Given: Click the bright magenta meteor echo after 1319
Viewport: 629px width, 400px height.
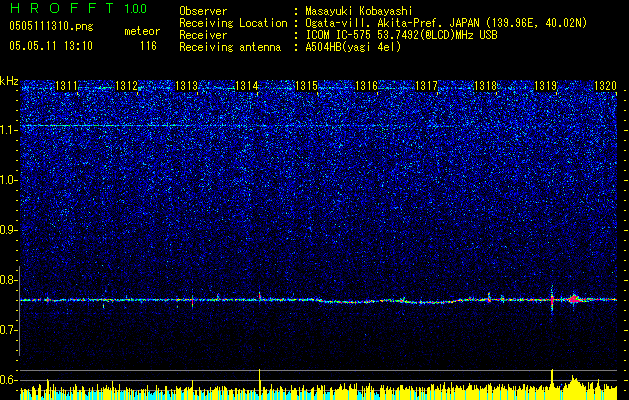Looking at the screenshot, I should 574,298.
